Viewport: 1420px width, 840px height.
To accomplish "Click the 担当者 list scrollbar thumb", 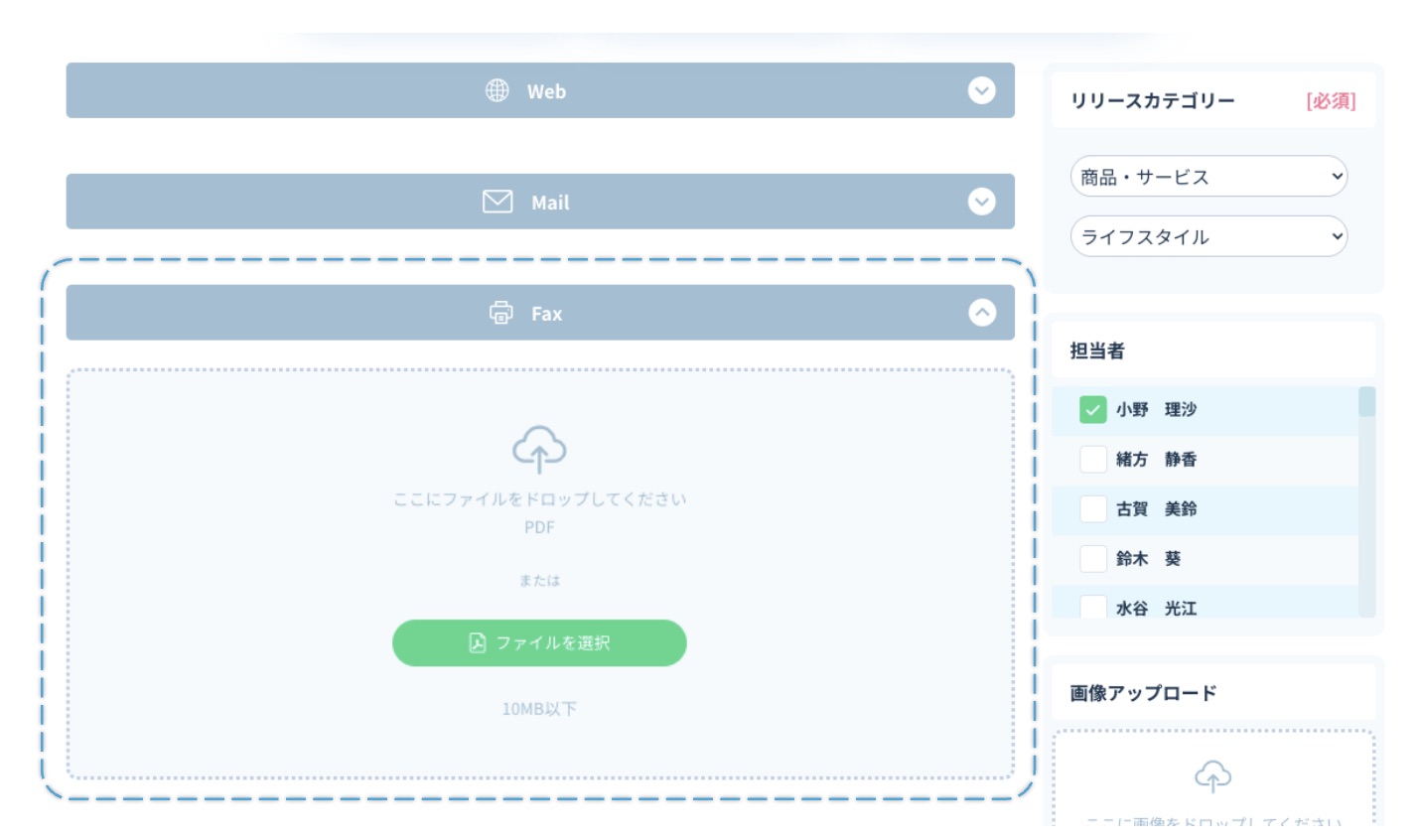I will (x=1366, y=402).
